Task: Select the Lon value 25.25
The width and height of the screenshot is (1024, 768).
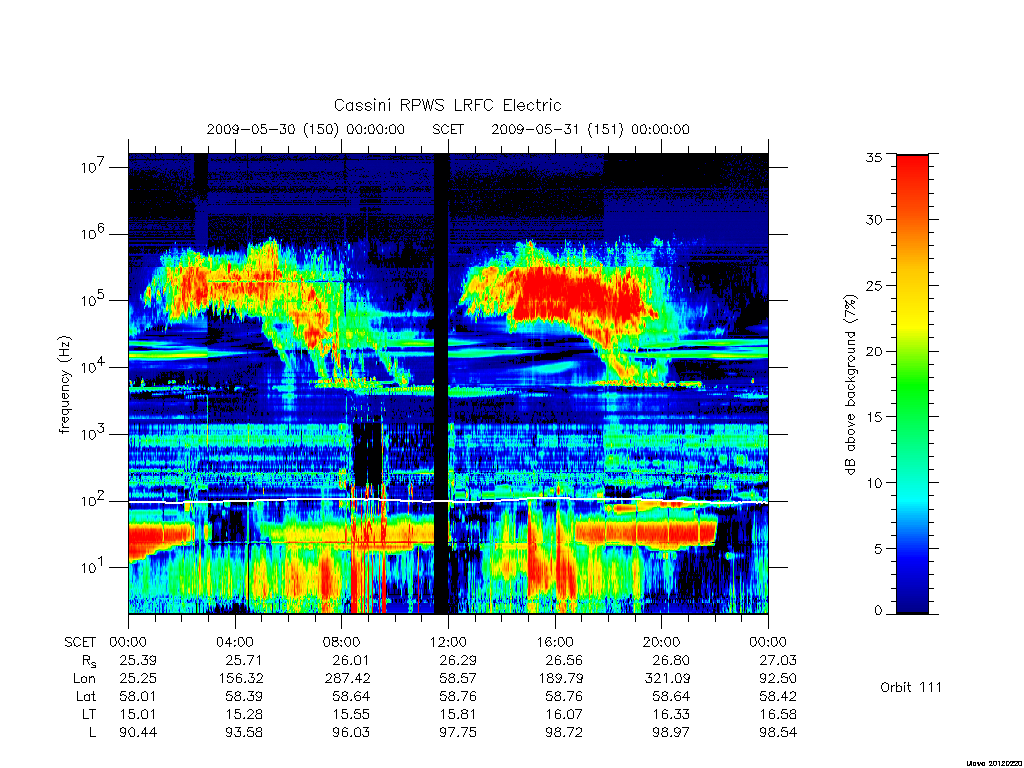Action: pyautogui.click(x=138, y=679)
